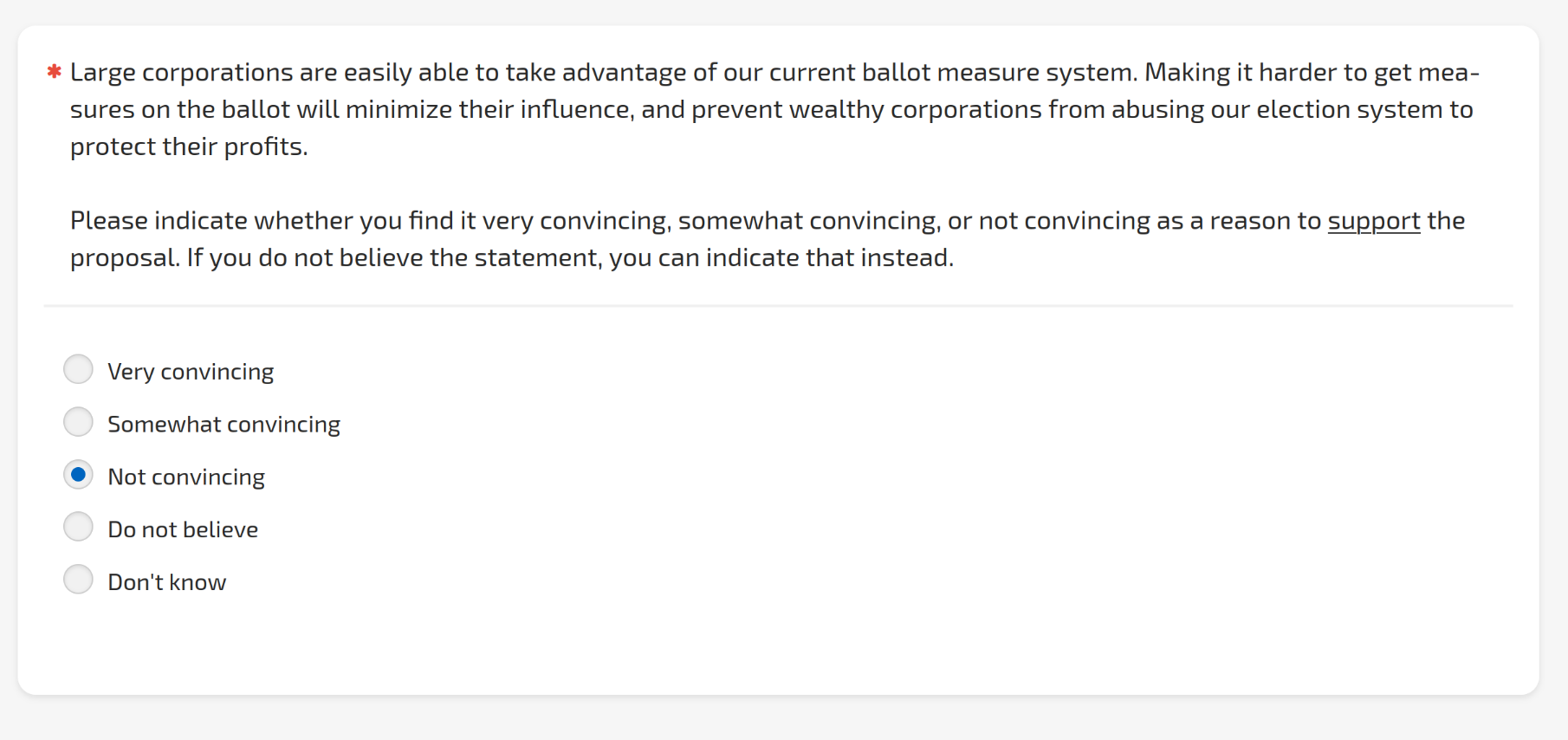
Task: Click the "Don't know" label text
Action: pos(167,582)
